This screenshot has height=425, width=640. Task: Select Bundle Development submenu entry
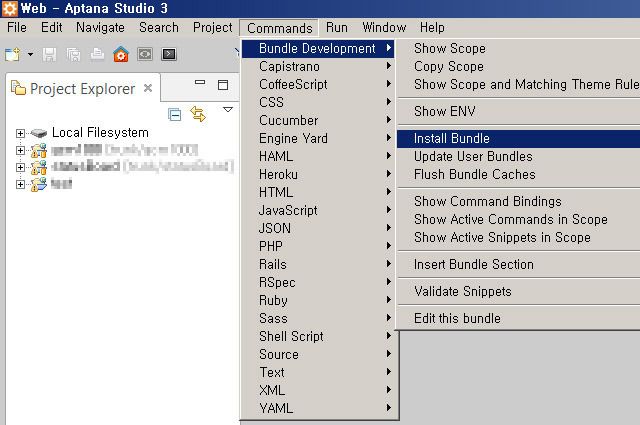(x=318, y=49)
